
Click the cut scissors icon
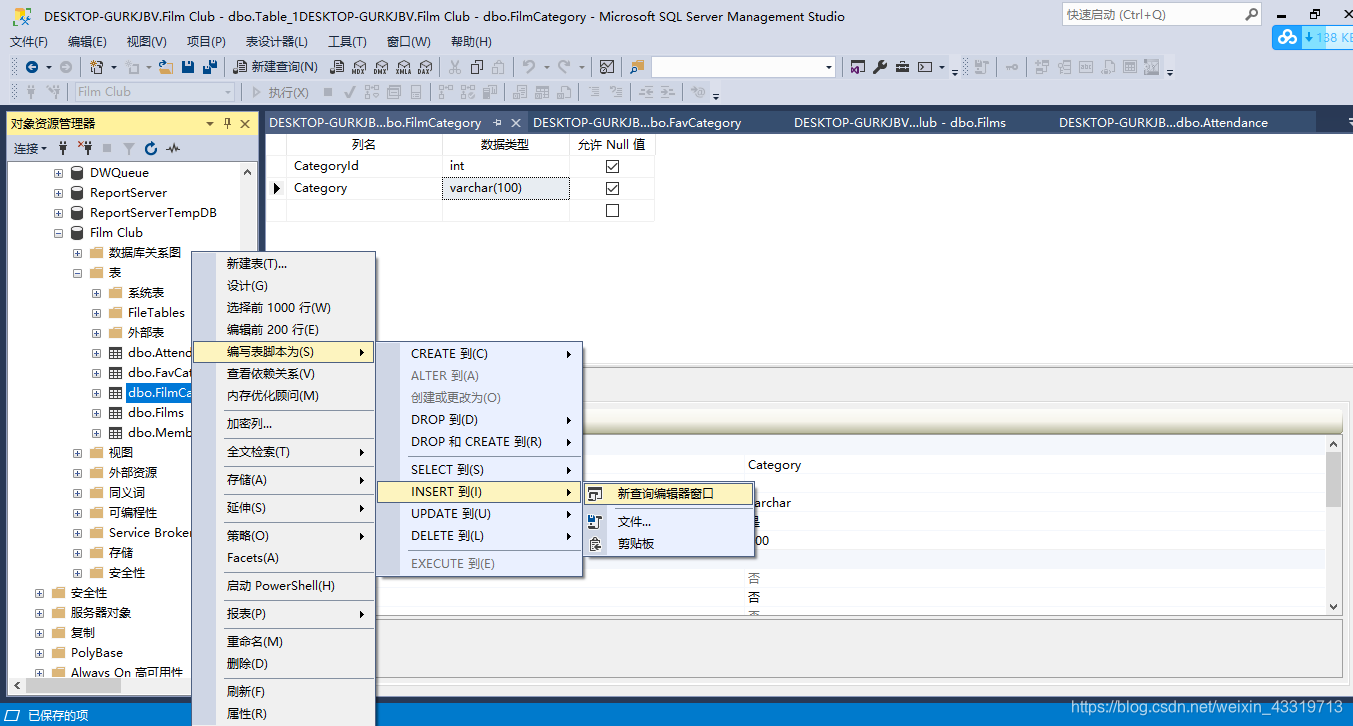(x=455, y=67)
